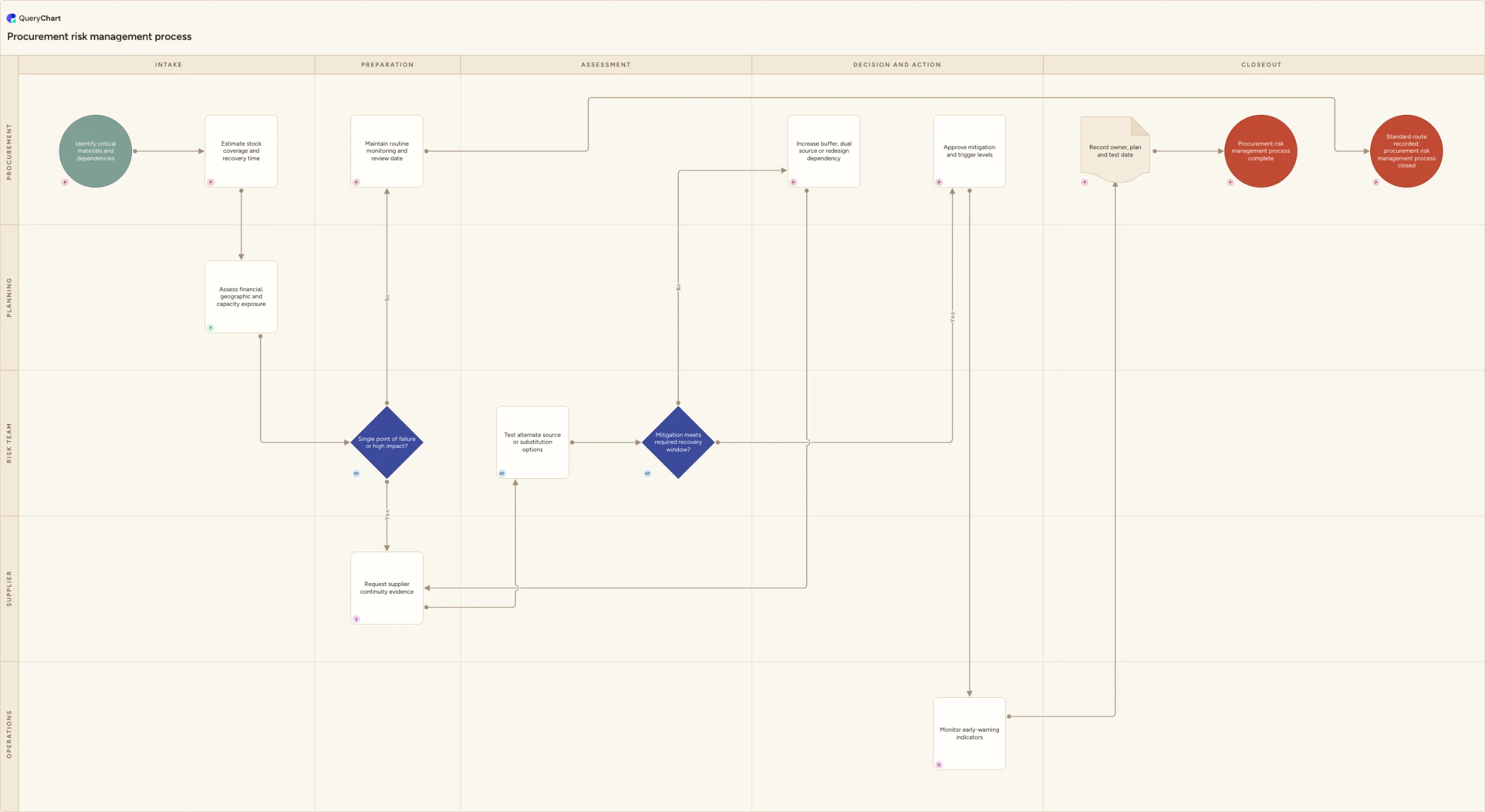This screenshot has height=812, width=1485.
Task: Click the PREPARATION phase column header
Action: tap(387, 65)
